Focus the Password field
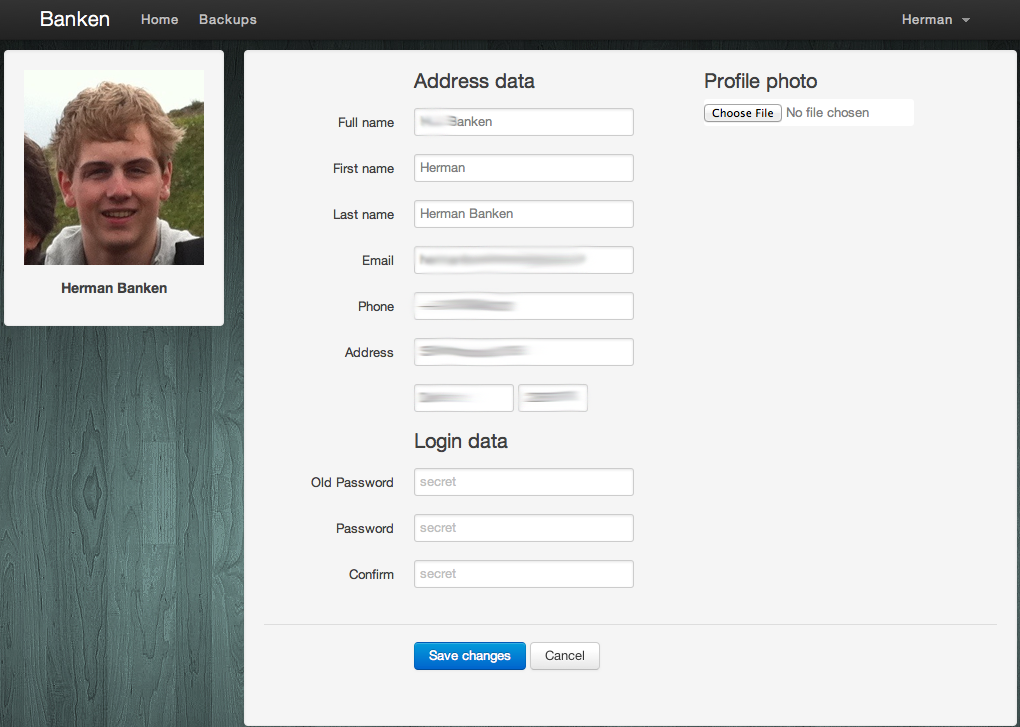 [524, 528]
